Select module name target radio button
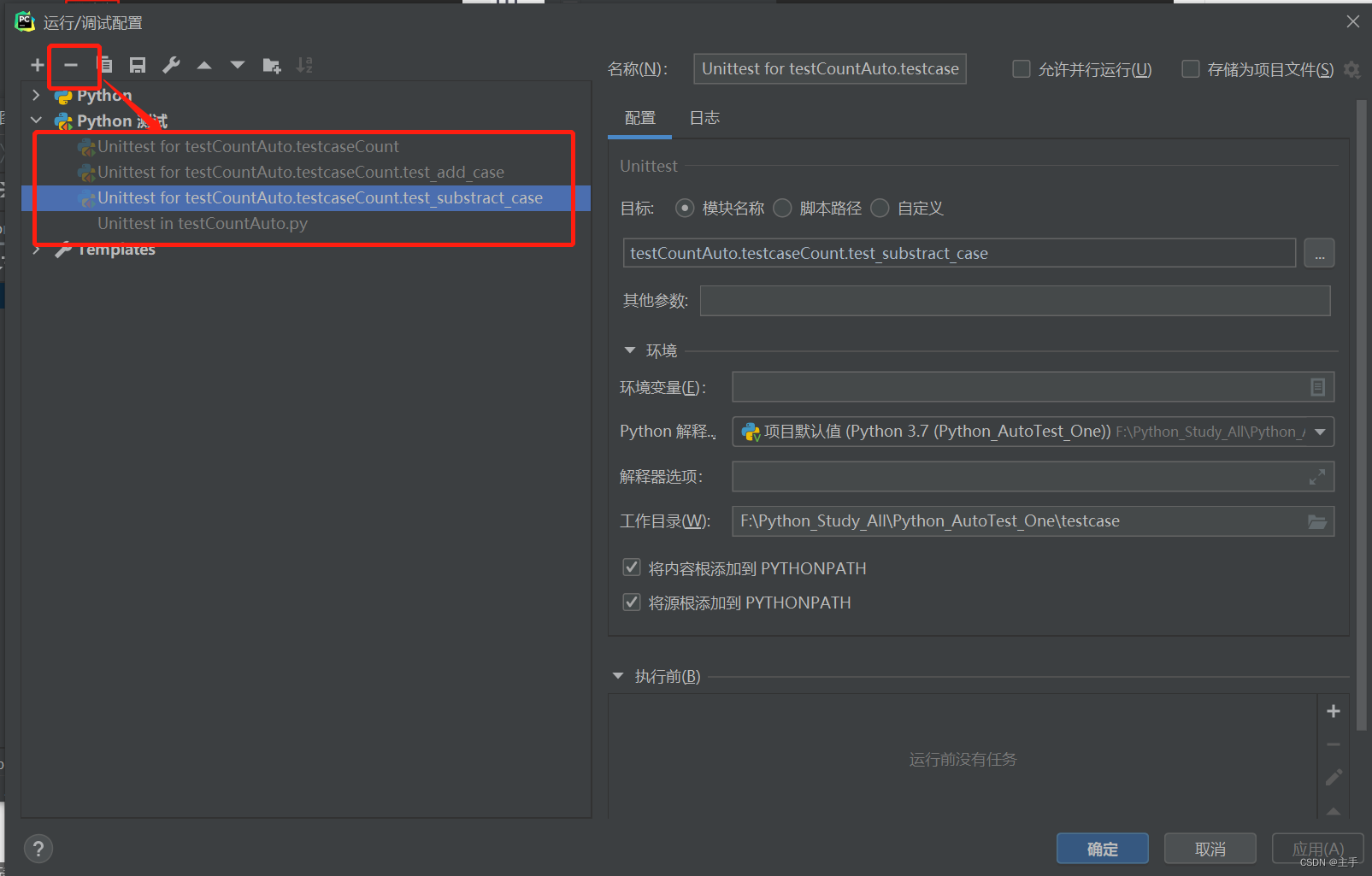The width and height of the screenshot is (1372, 876). point(685,208)
